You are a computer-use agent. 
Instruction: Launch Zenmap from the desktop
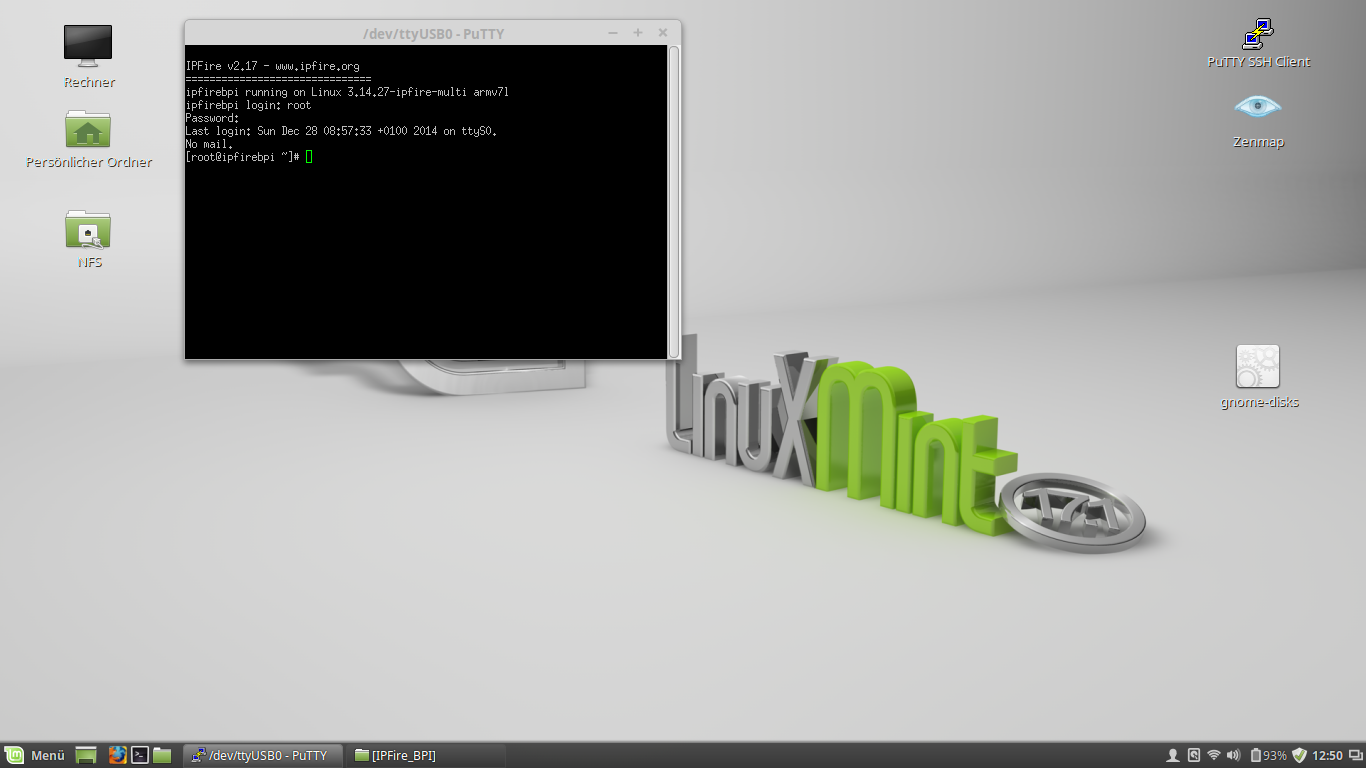[1258, 120]
